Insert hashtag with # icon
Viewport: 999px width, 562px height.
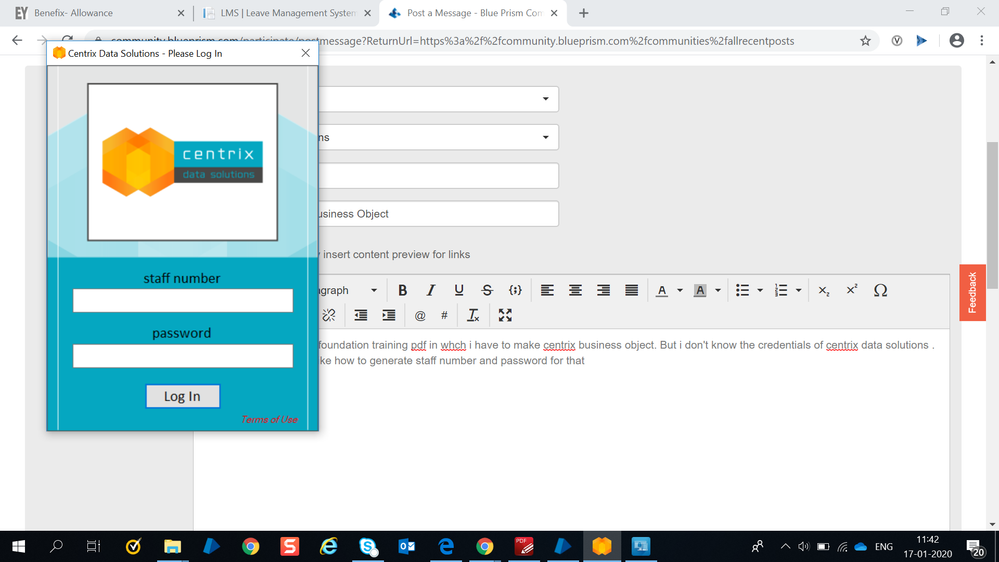pos(444,315)
